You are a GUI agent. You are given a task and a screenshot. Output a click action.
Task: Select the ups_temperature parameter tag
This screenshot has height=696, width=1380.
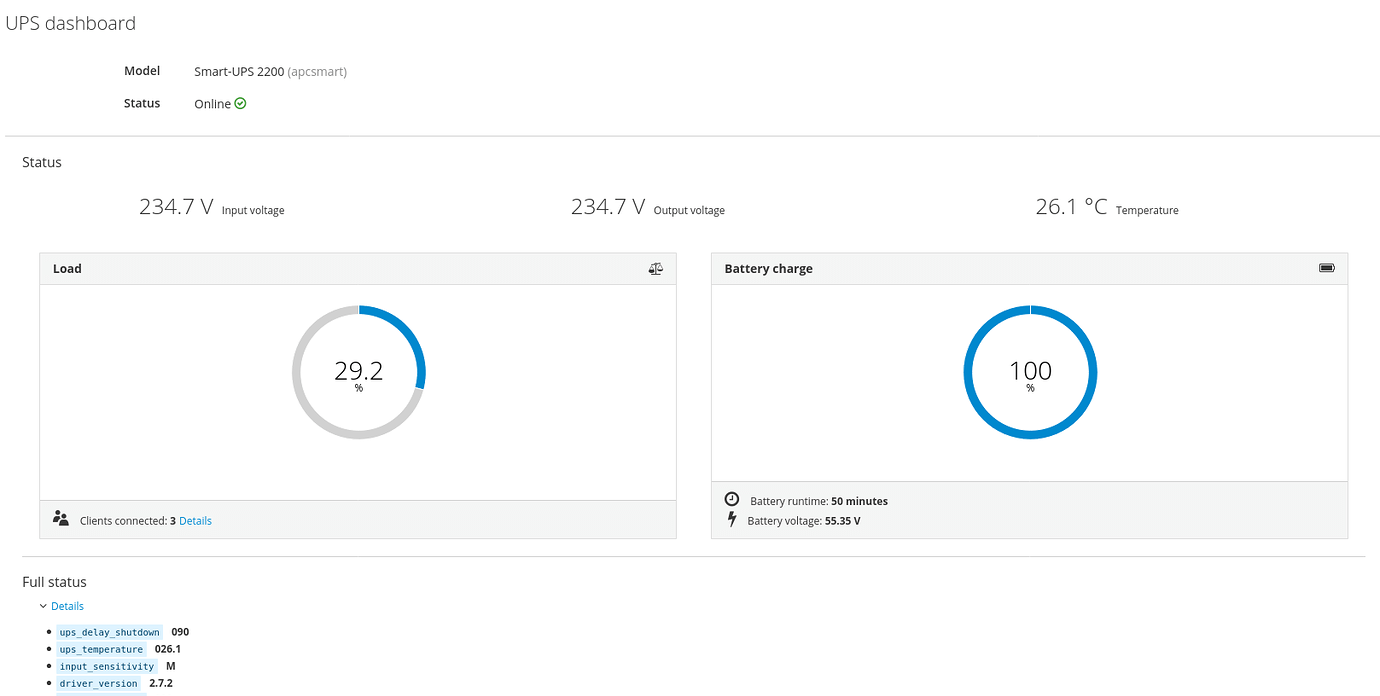pos(101,649)
